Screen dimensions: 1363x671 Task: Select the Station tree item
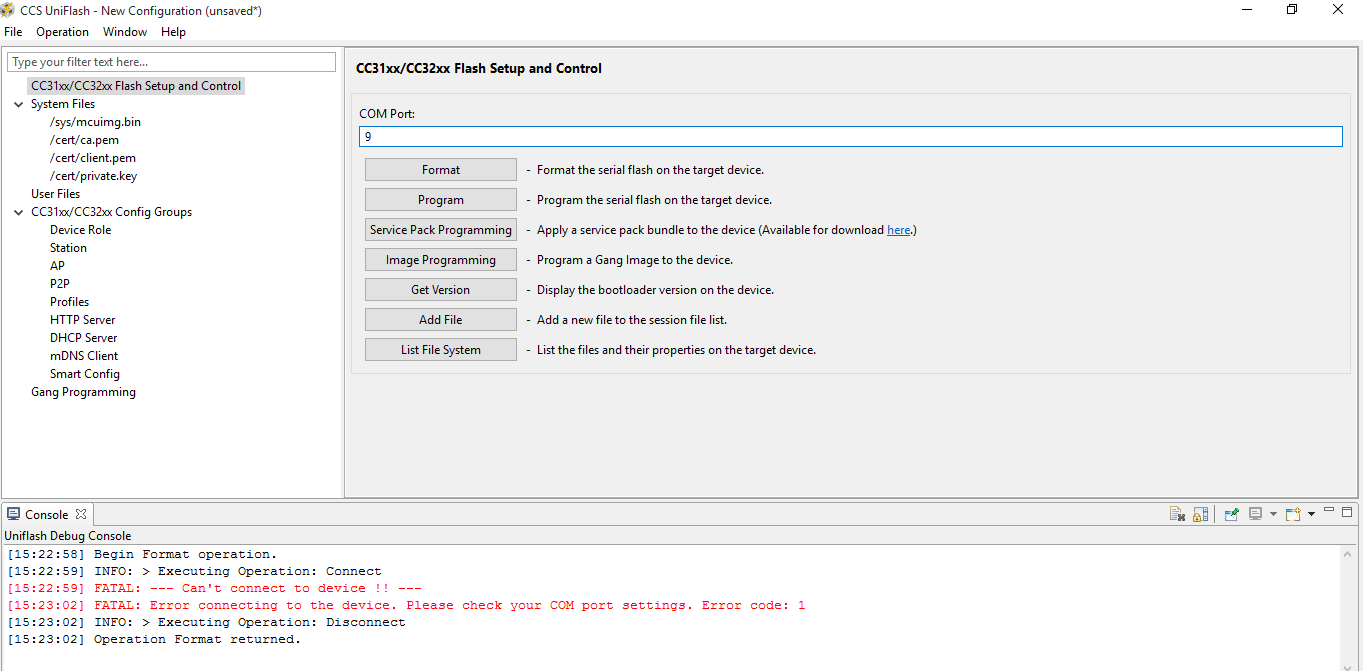click(x=68, y=248)
